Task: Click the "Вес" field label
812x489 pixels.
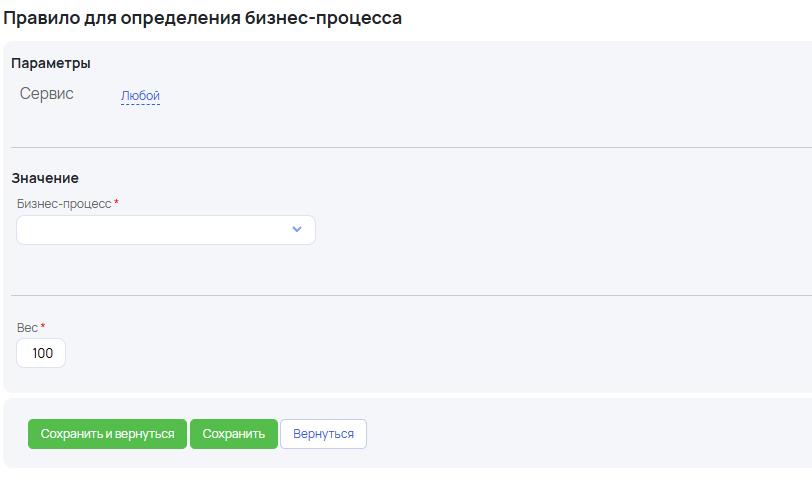Action: (x=27, y=328)
